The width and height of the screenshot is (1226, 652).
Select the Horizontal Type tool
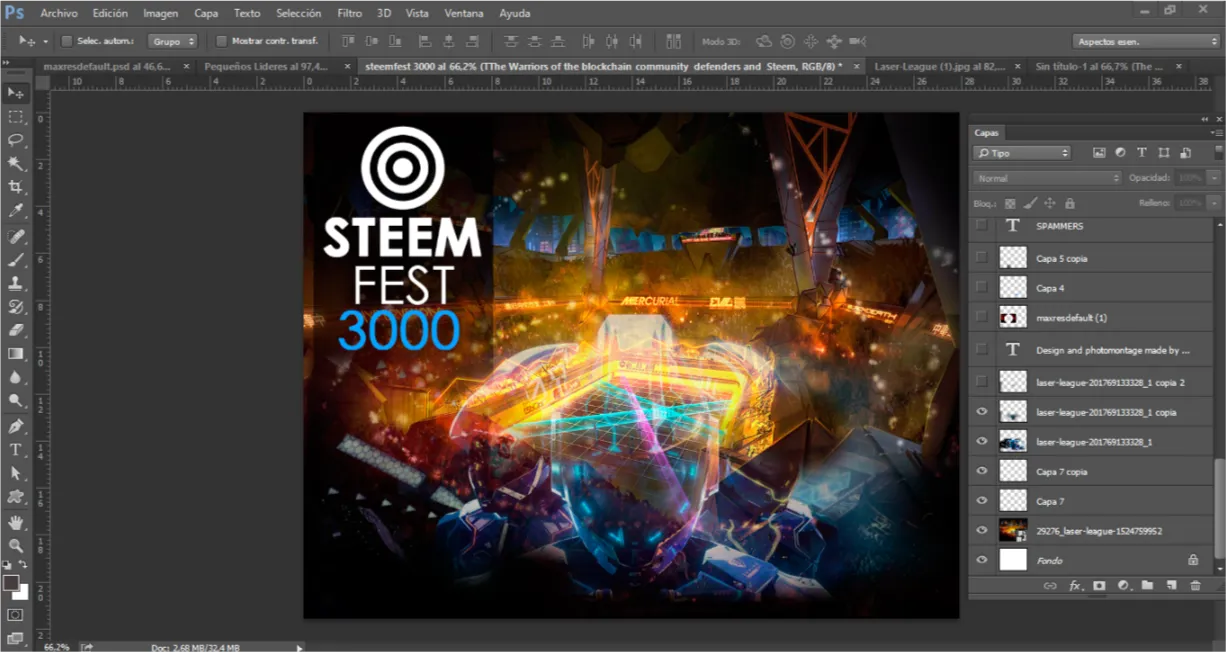click(x=16, y=450)
